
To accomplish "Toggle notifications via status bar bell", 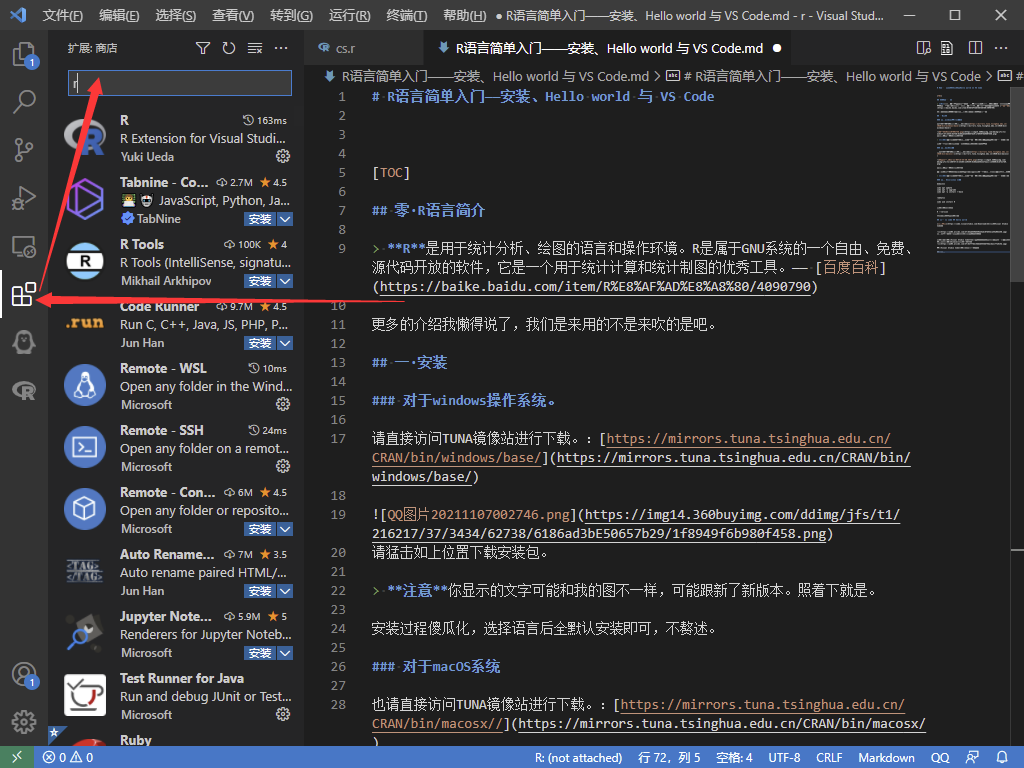I will (1006, 757).
